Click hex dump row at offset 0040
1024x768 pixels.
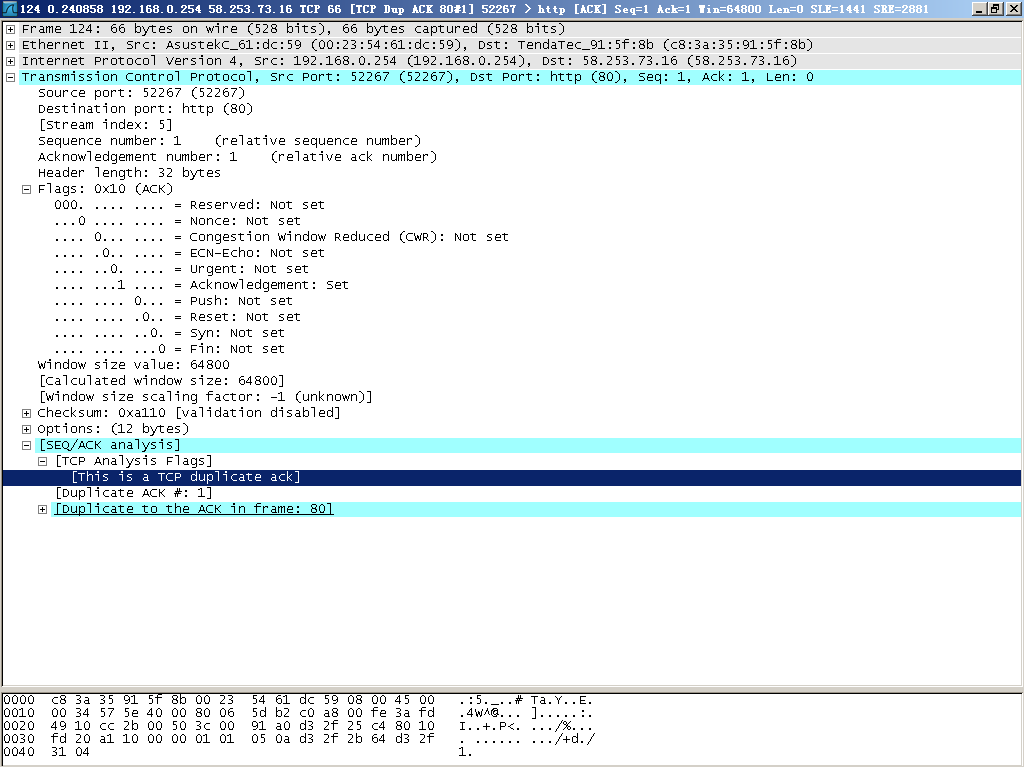click(x=238, y=752)
